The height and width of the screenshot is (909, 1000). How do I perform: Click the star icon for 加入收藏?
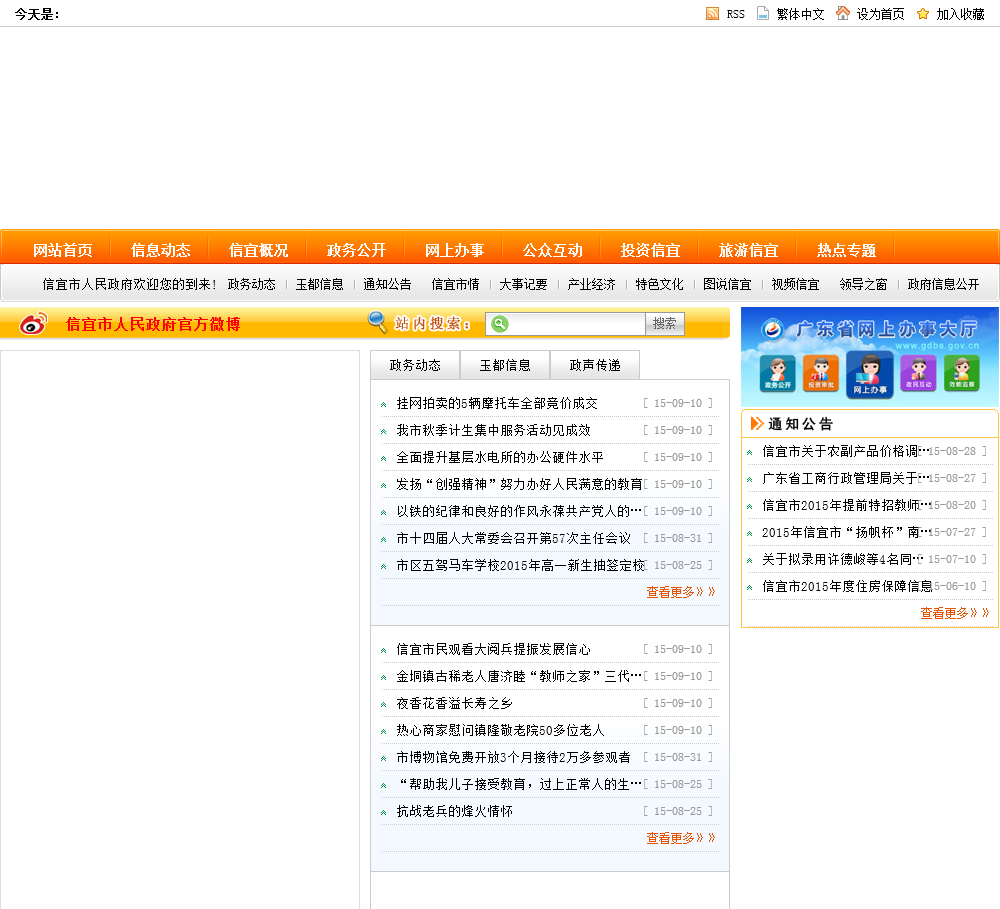(922, 13)
